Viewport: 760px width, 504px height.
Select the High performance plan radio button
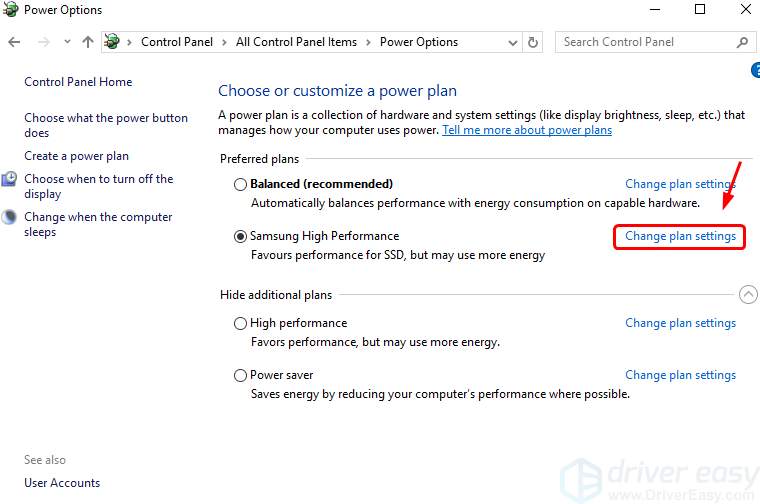tap(240, 323)
